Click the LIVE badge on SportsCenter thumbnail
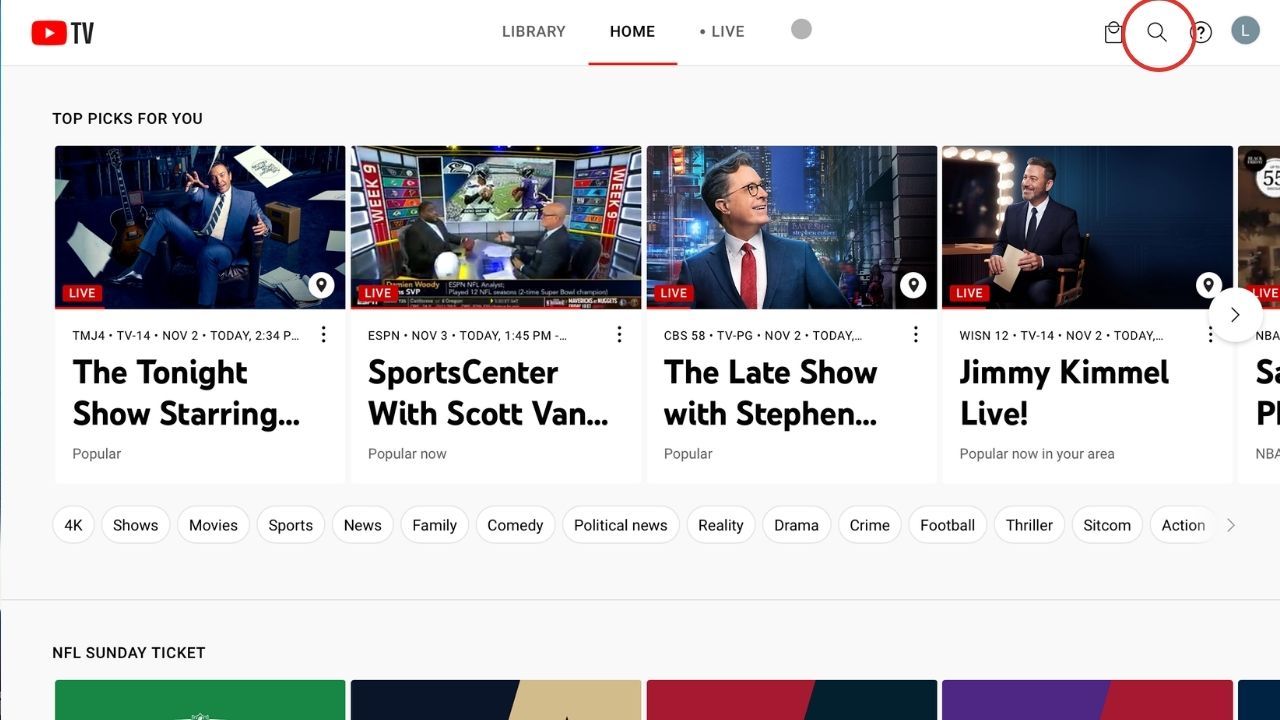The image size is (1280, 720). pos(377,293)
